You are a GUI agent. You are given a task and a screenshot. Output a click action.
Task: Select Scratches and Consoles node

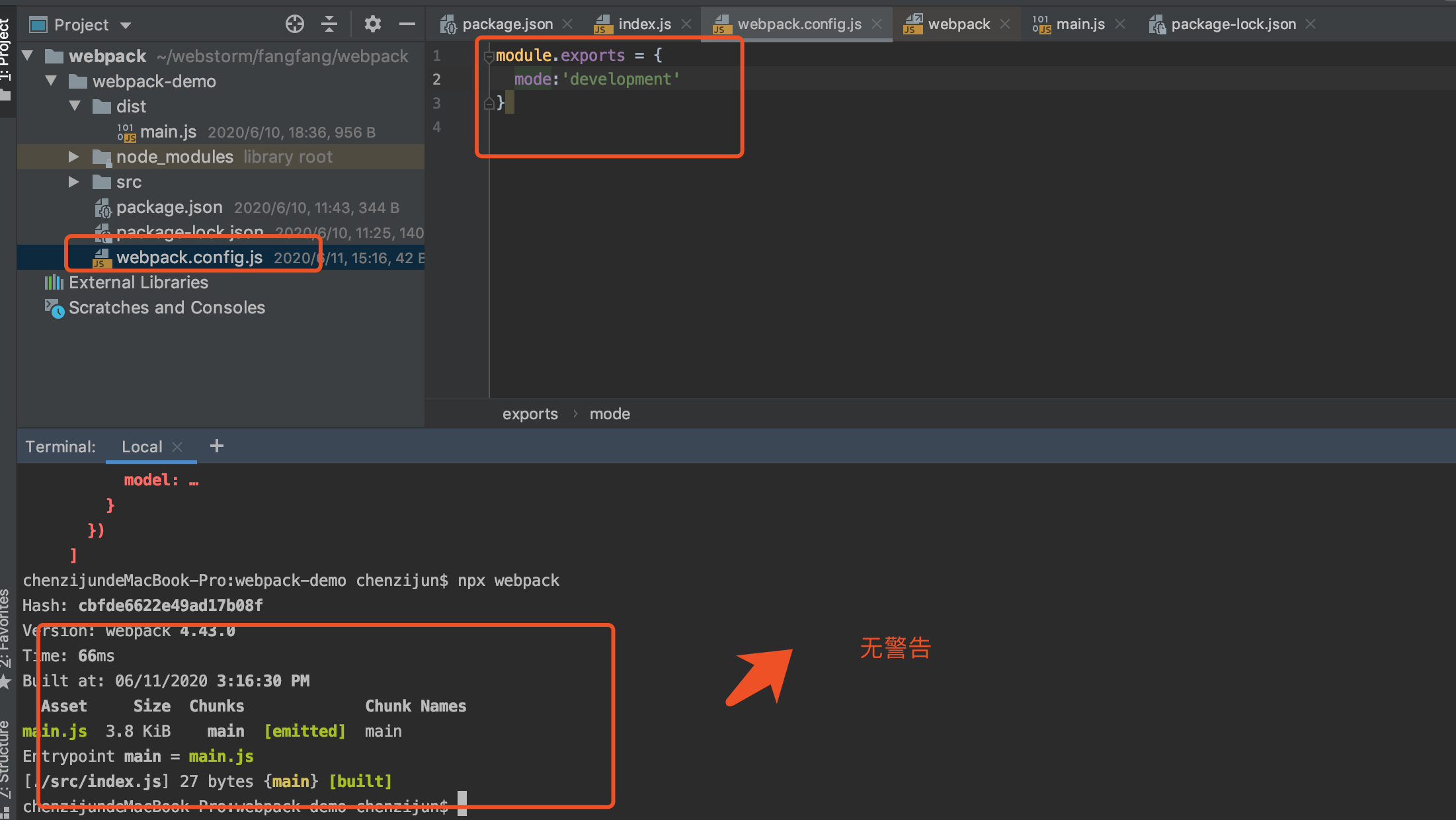point(167,308)
